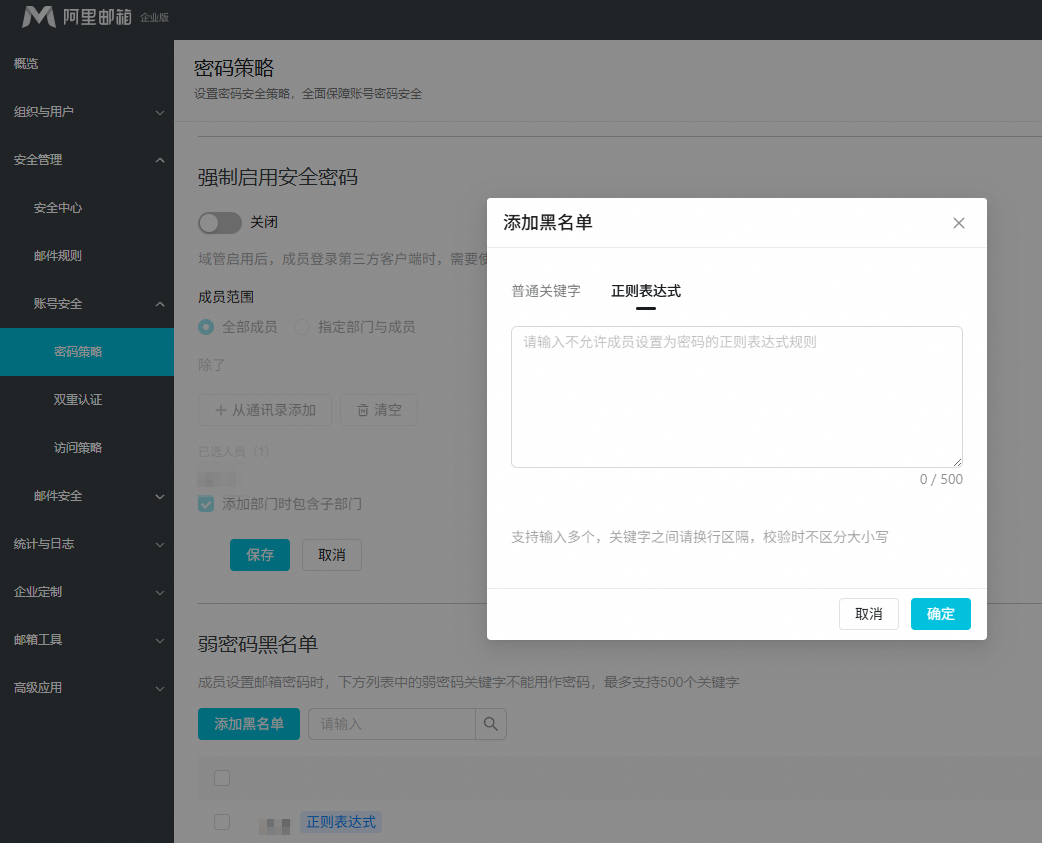Expand the 组织与用户 sidebar menu
The height and width of the screenshot is (843, 1042).
(x=87, y=112)
